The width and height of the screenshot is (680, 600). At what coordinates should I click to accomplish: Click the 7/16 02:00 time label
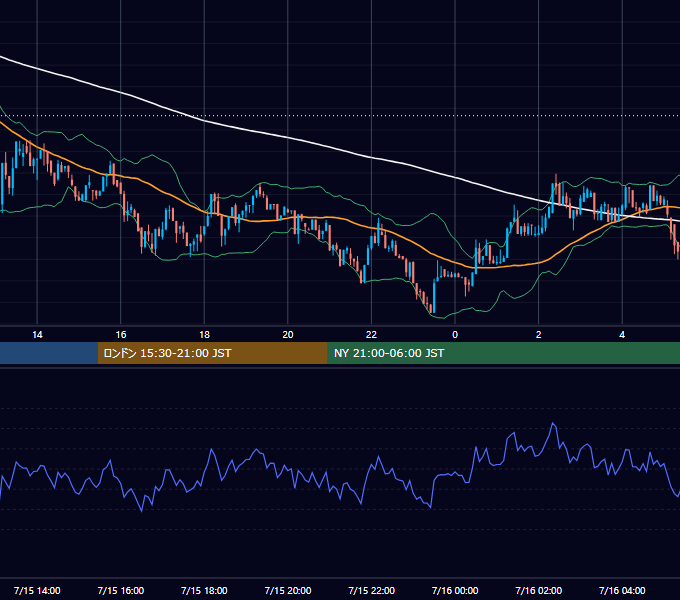pos(539,590)
